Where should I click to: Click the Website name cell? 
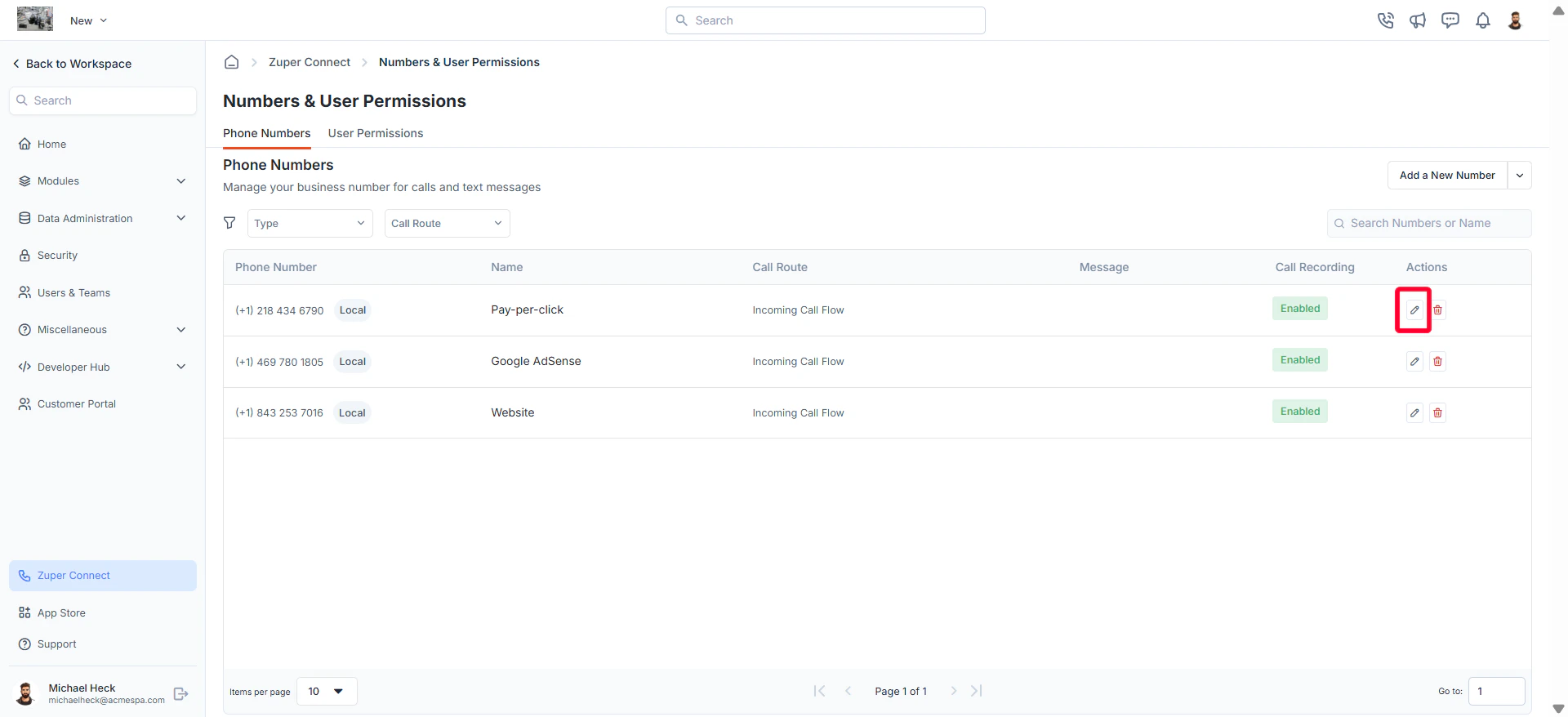click(513, 412)
